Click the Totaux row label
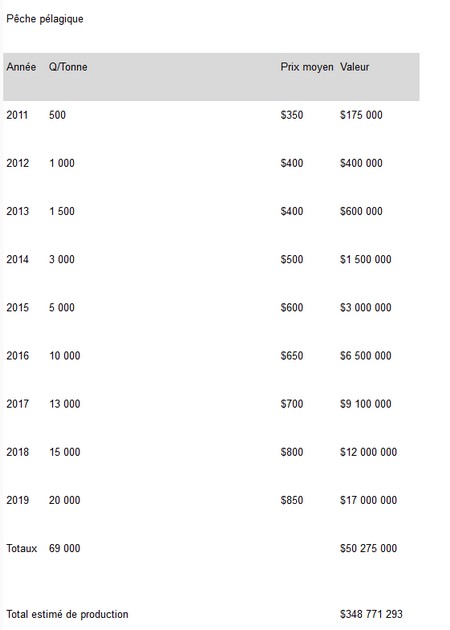Image resolution: width=450 pixels, height=630 pixels. [22, 549]
